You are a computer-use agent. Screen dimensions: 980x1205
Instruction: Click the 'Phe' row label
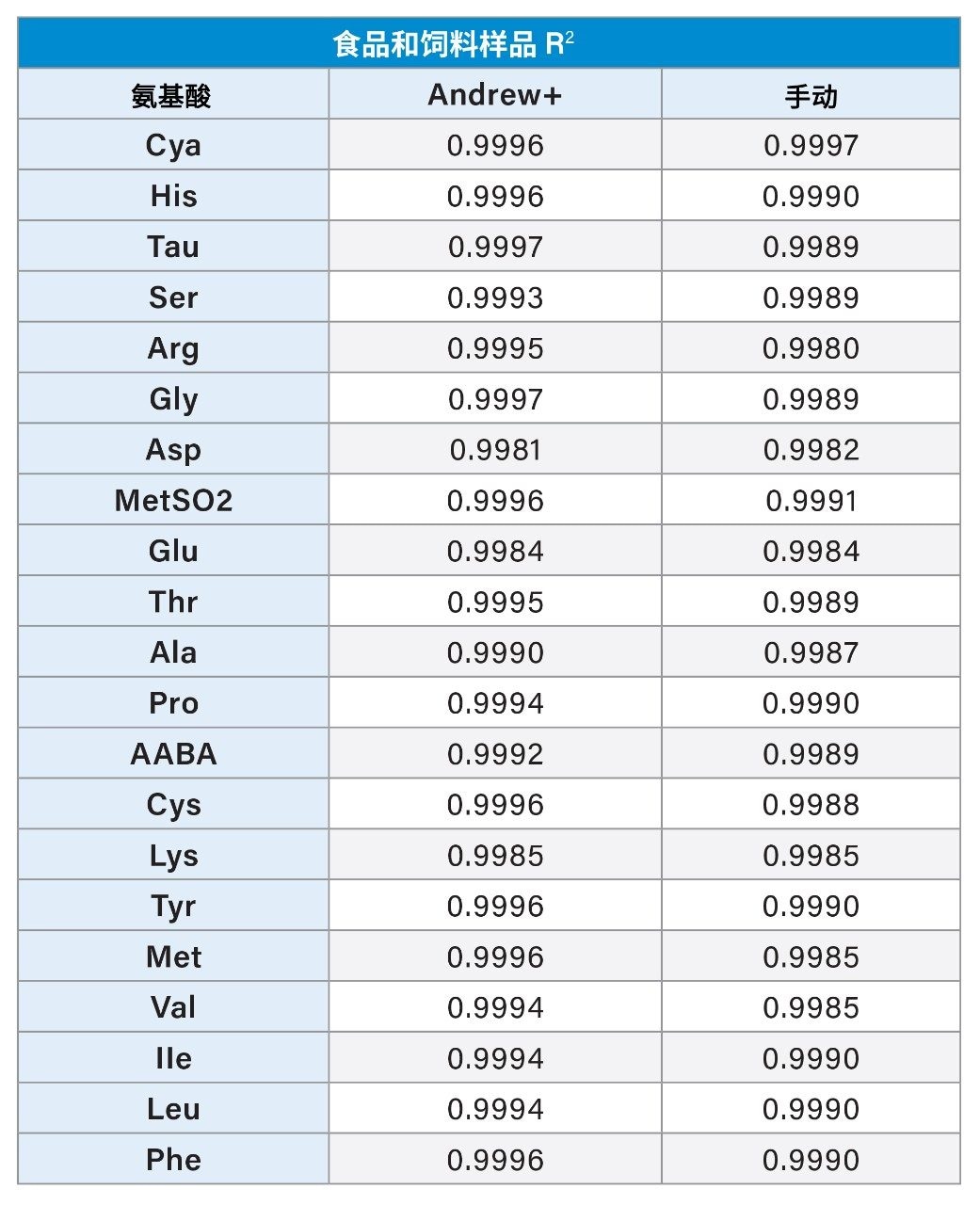tap(173, 1161)
